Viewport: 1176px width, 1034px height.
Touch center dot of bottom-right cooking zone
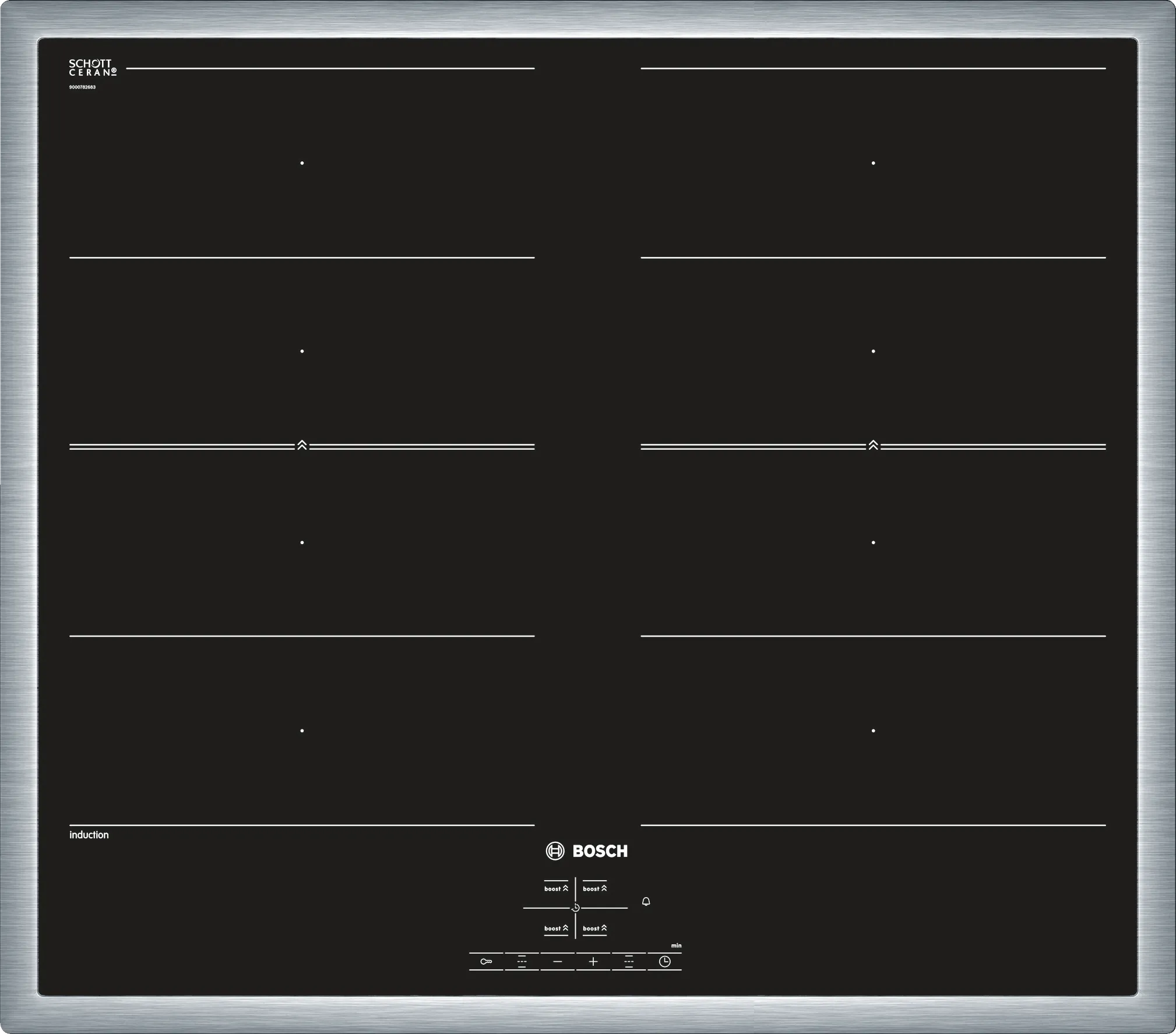pyautogui.click(x=873, y=730)
